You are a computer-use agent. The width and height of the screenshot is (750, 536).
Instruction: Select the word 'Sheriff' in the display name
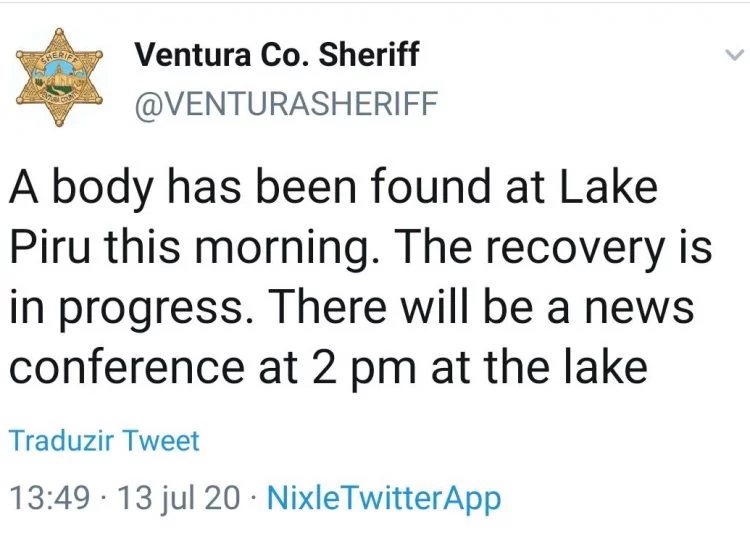click(x=369, y=54)
